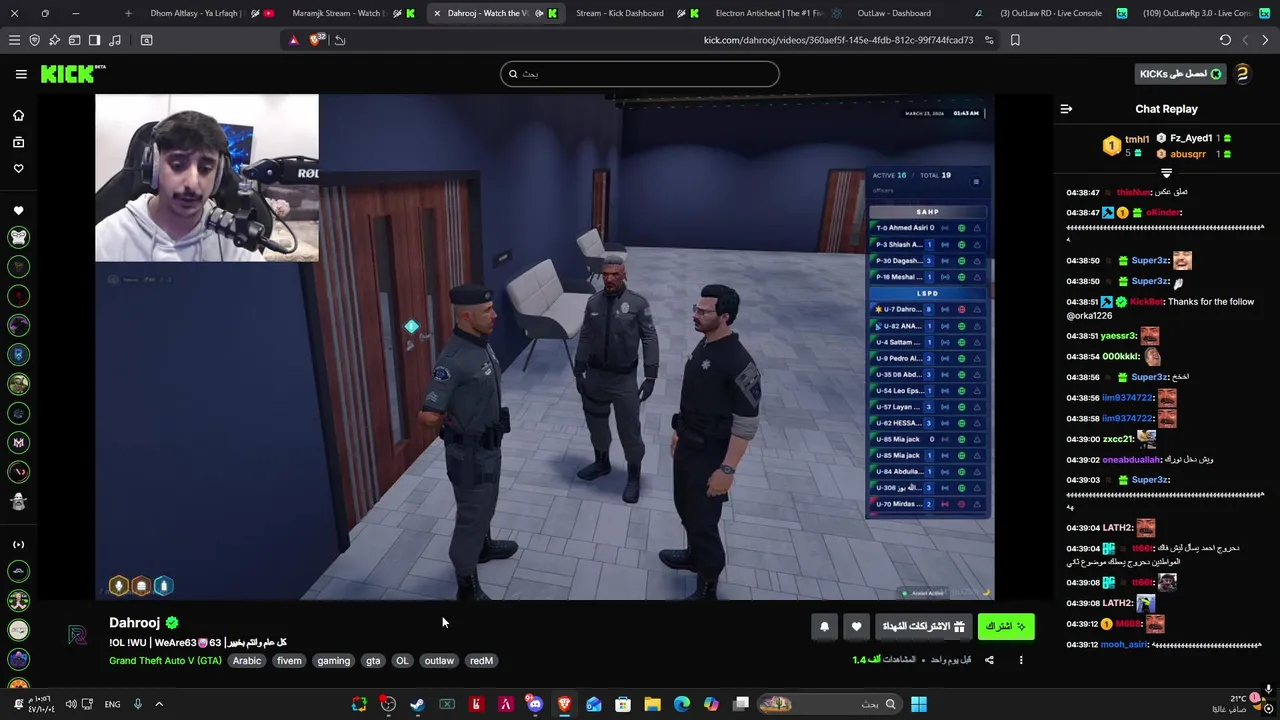This screenshot has height=720, width=1280.
Task: Click the Kick logo in the header
Action: tap(72, 74)
